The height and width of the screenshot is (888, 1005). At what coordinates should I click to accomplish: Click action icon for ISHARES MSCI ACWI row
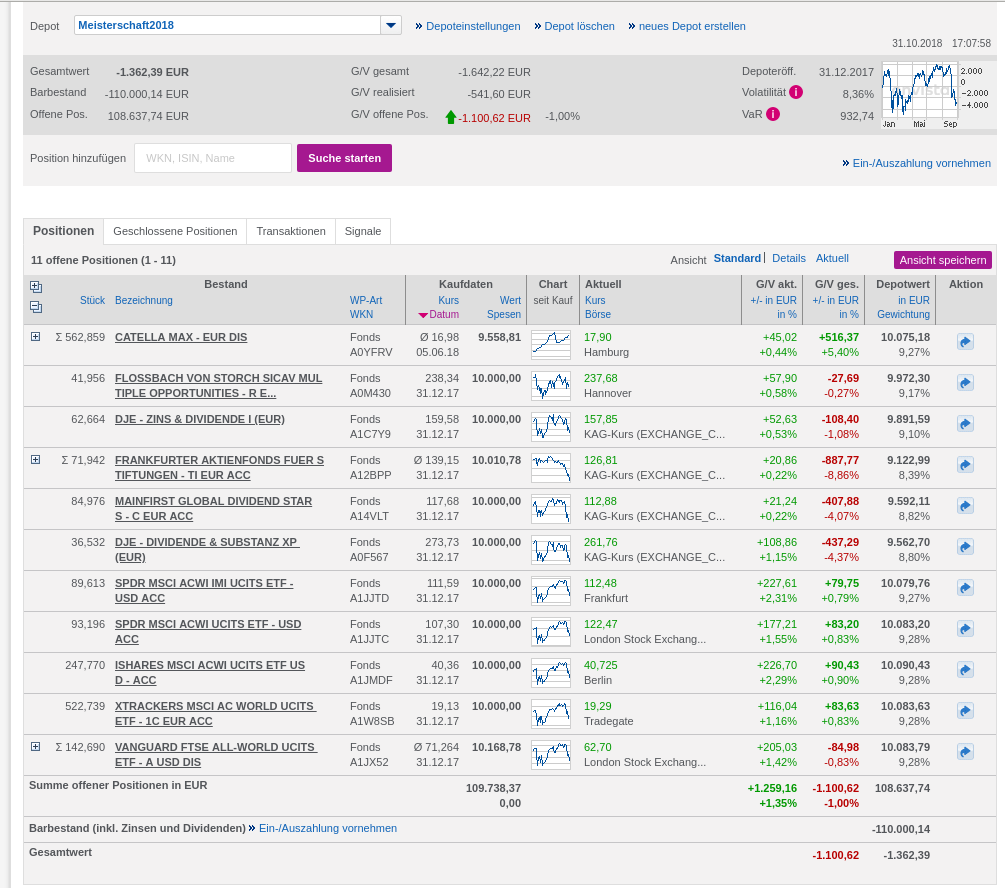click(965, 670)
